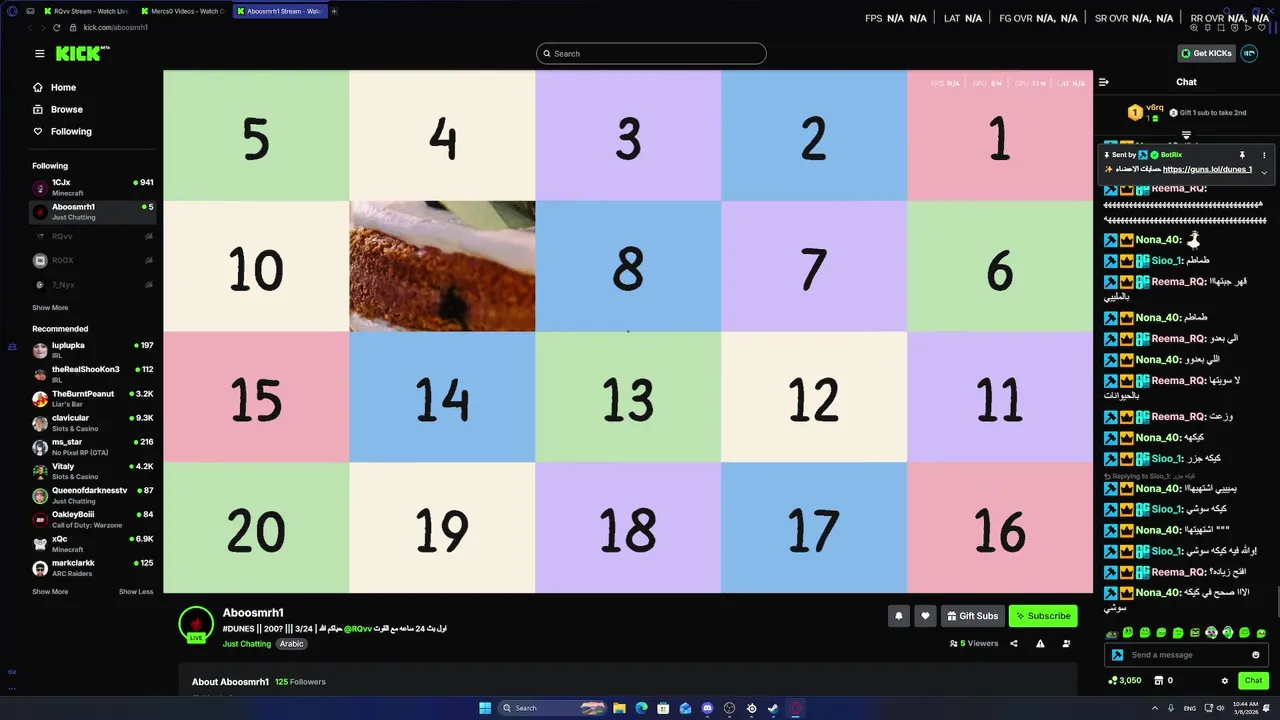1280x720 pixels.
Task: Click the Arabic language tag
Action: tap(291, 644)
